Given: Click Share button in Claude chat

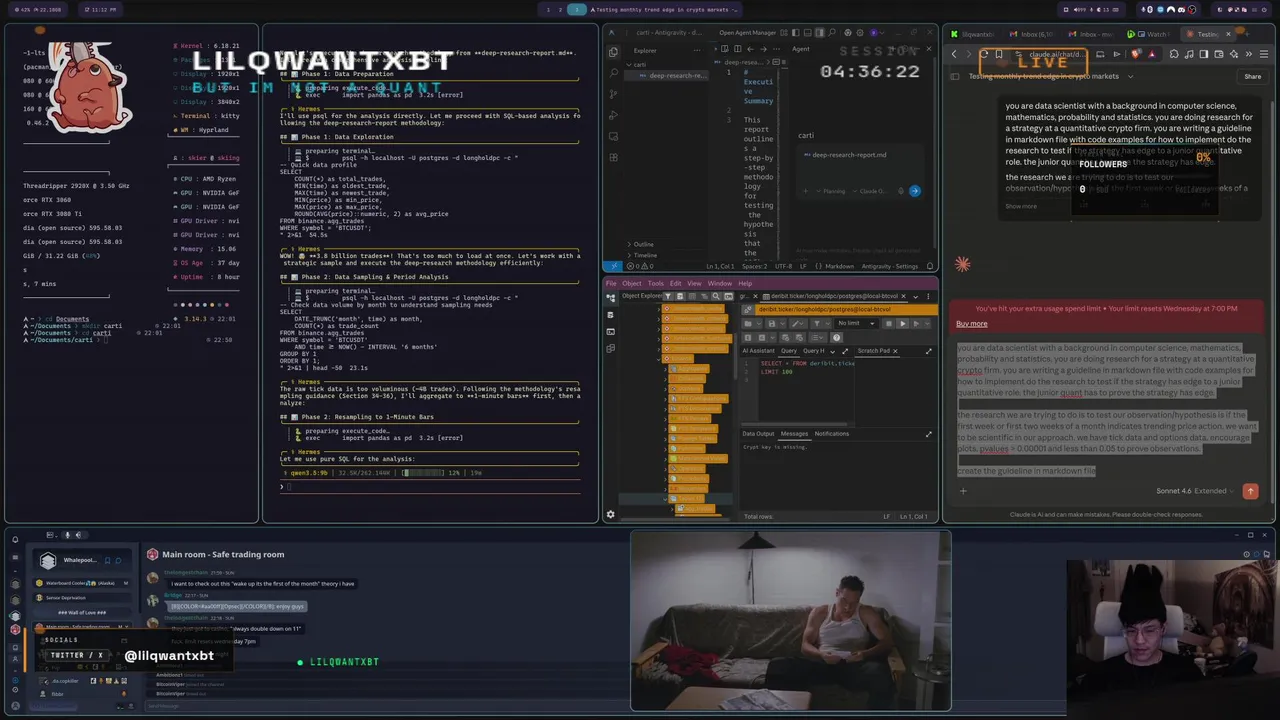Looking at the screenshot, I should click(x=1253, y=76).
